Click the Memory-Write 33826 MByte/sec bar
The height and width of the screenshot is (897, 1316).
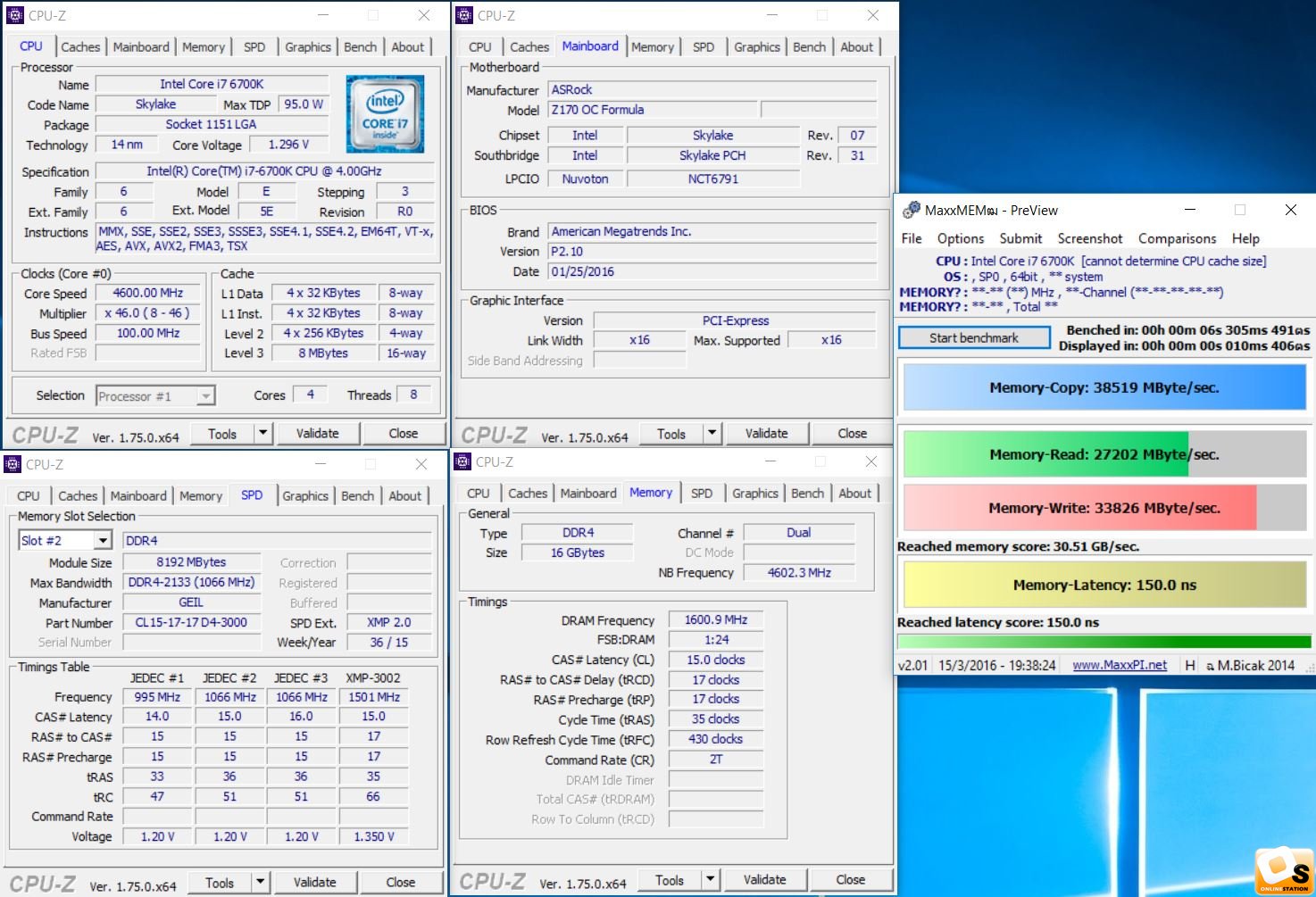1104,508
